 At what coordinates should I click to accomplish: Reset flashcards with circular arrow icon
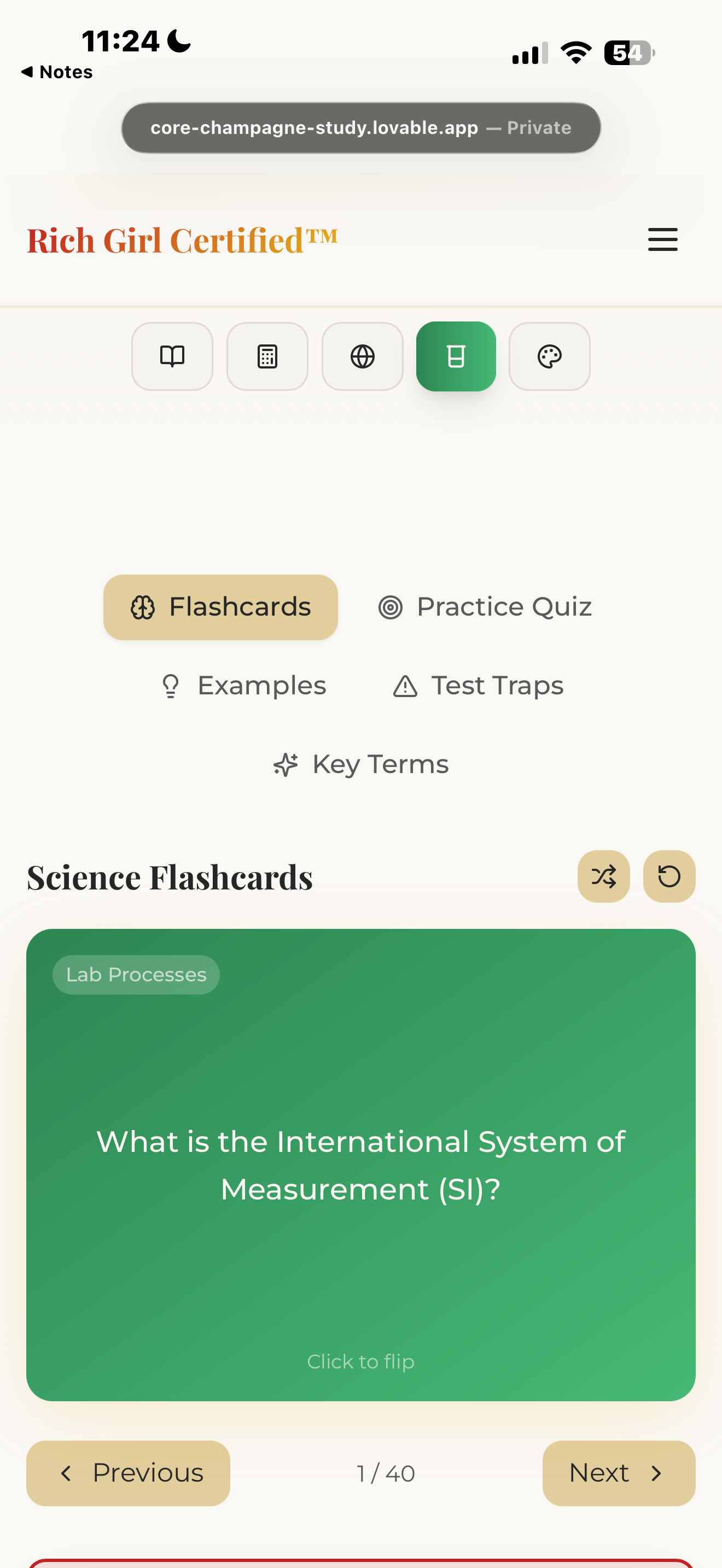pos(669,876)
